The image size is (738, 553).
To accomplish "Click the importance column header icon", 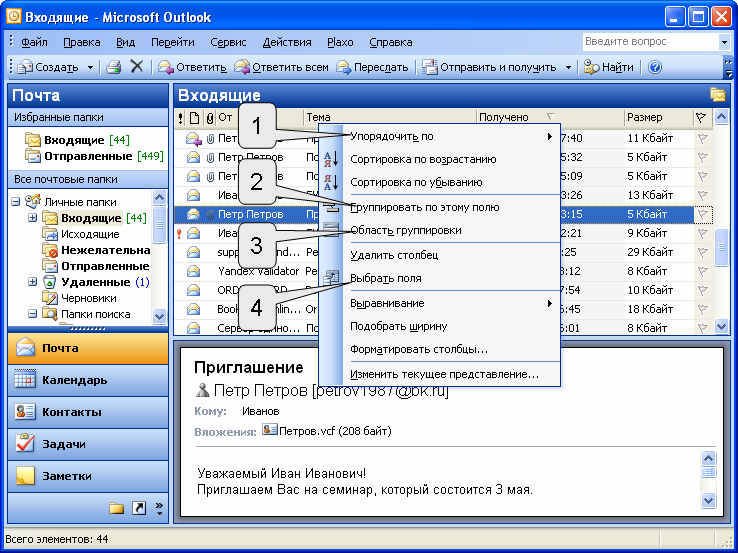I will click(x=181, y=118).
